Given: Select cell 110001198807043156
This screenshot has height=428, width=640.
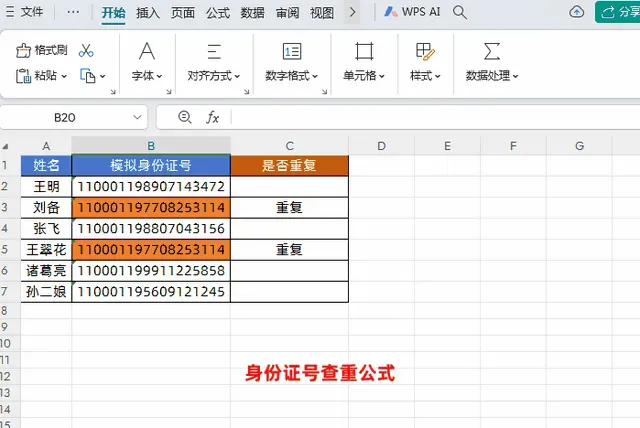Looking at the screenshot, I should (x=151, y=228).
